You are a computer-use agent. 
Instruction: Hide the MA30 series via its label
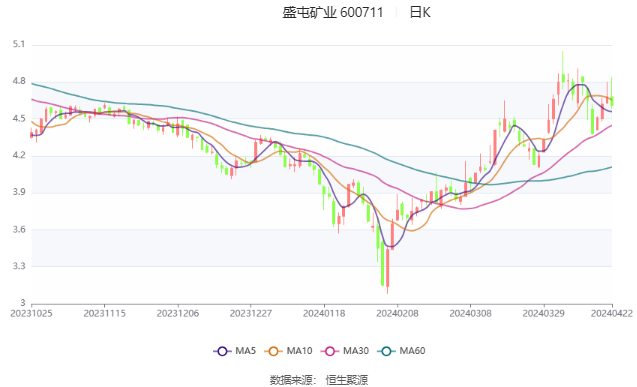(x=356, y=351)
